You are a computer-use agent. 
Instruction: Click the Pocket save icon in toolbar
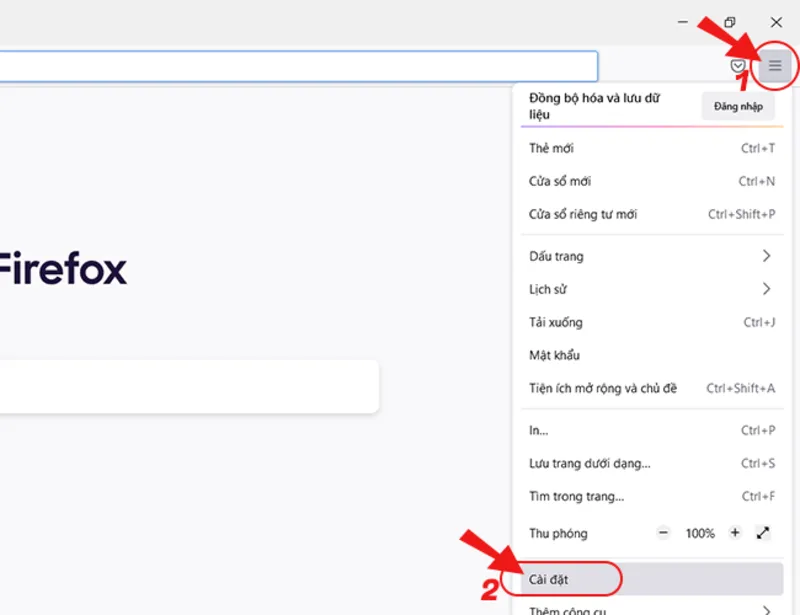[x=737, y=65]
